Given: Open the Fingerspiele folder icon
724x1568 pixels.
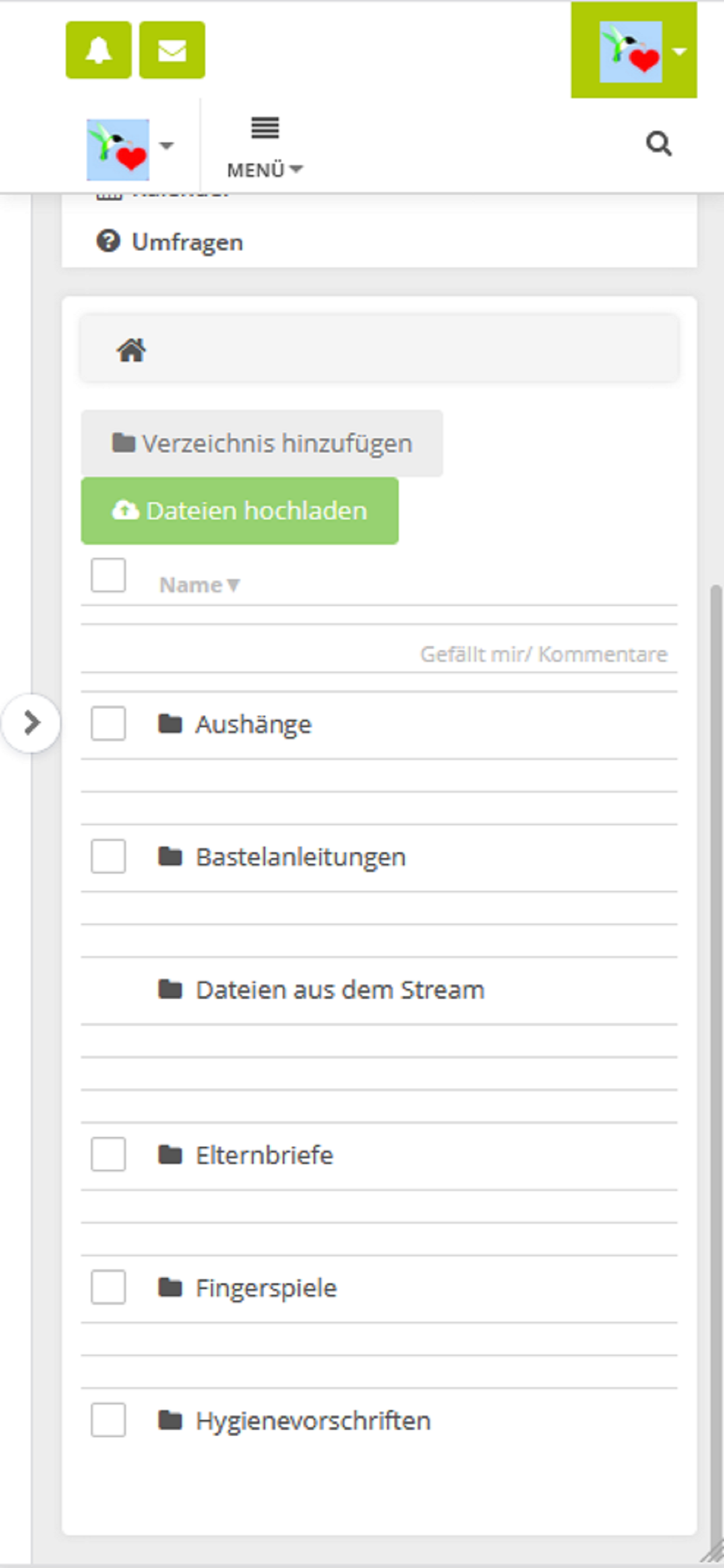Looking at the screenshot, I should pyautogui.click(x=170, y=1287).
